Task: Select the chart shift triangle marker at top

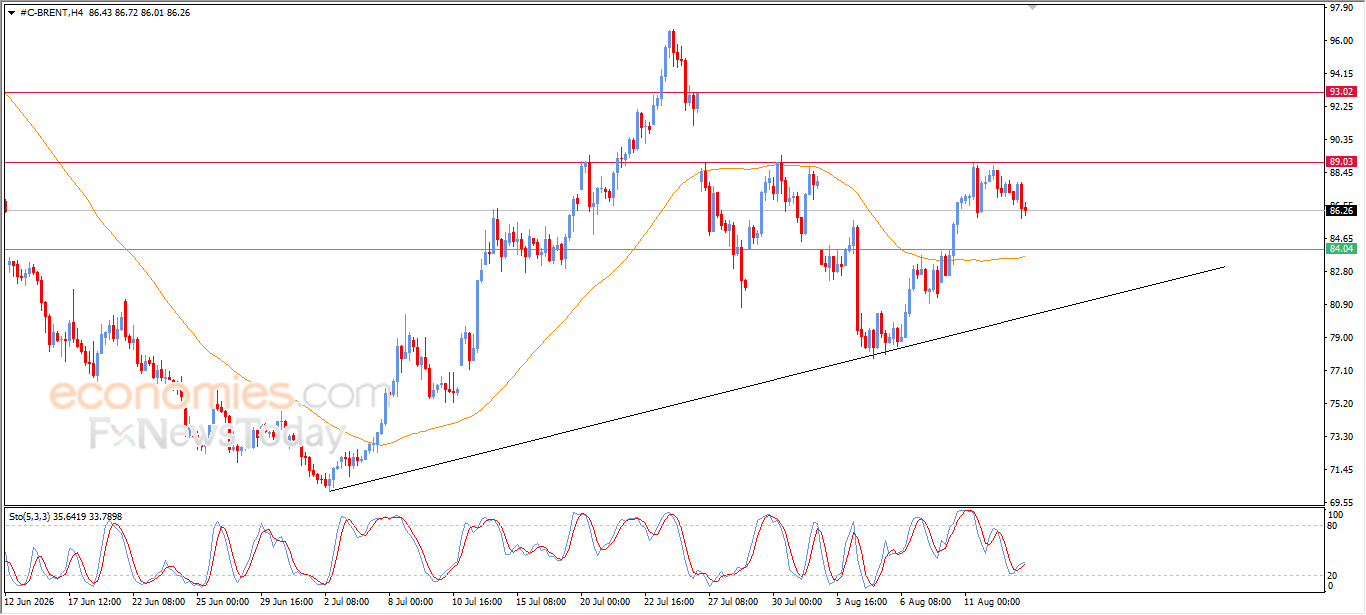Action: tap(1032, 6)
